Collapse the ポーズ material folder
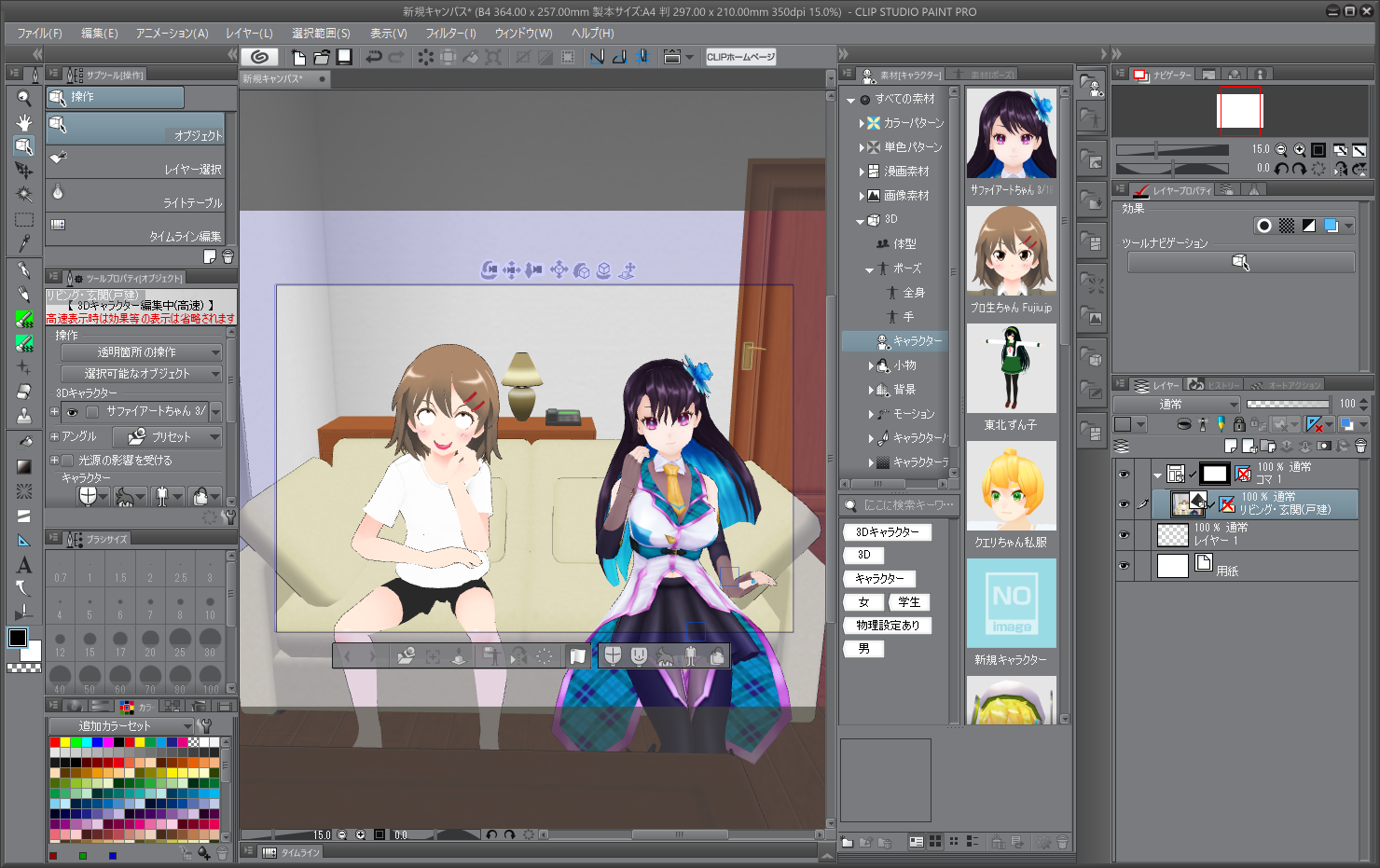The height and width of the screenshot is (868, 1380). (869, 269)
